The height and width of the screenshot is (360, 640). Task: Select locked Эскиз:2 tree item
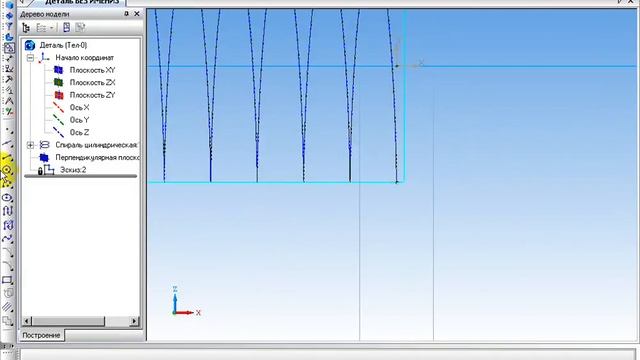pyautogui.click(x=73, y=170)
